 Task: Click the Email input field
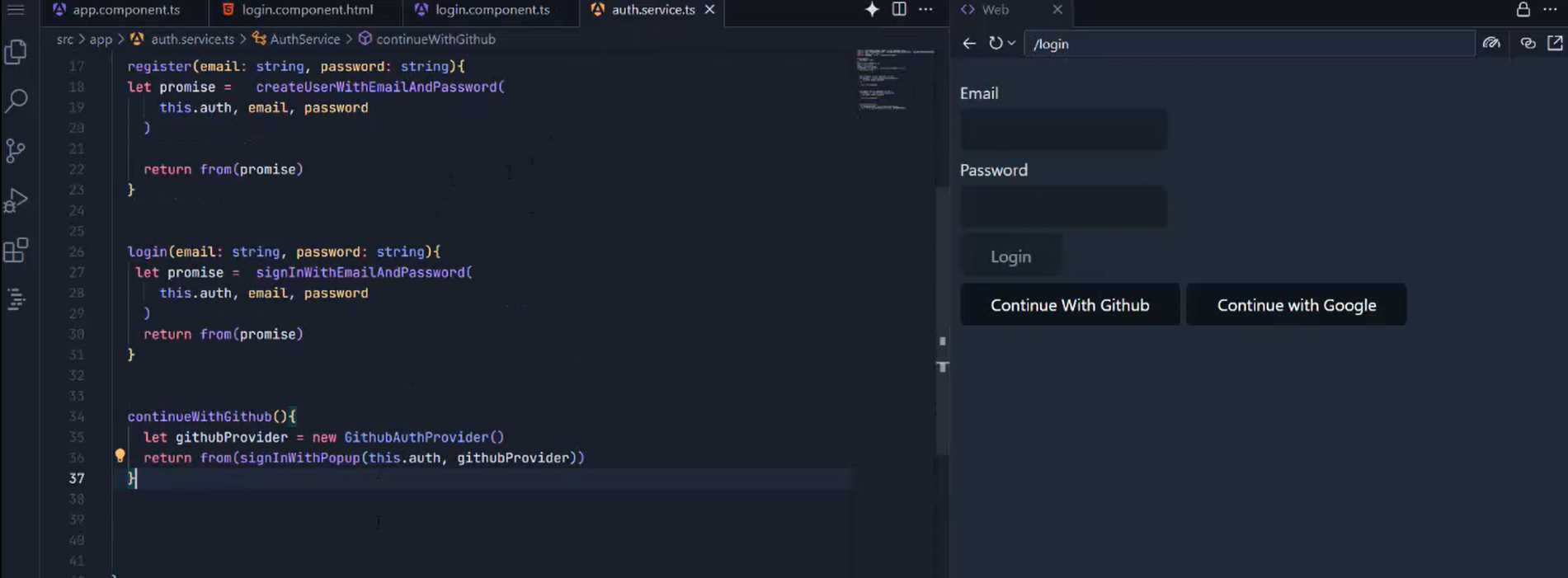pos(1063,129)
